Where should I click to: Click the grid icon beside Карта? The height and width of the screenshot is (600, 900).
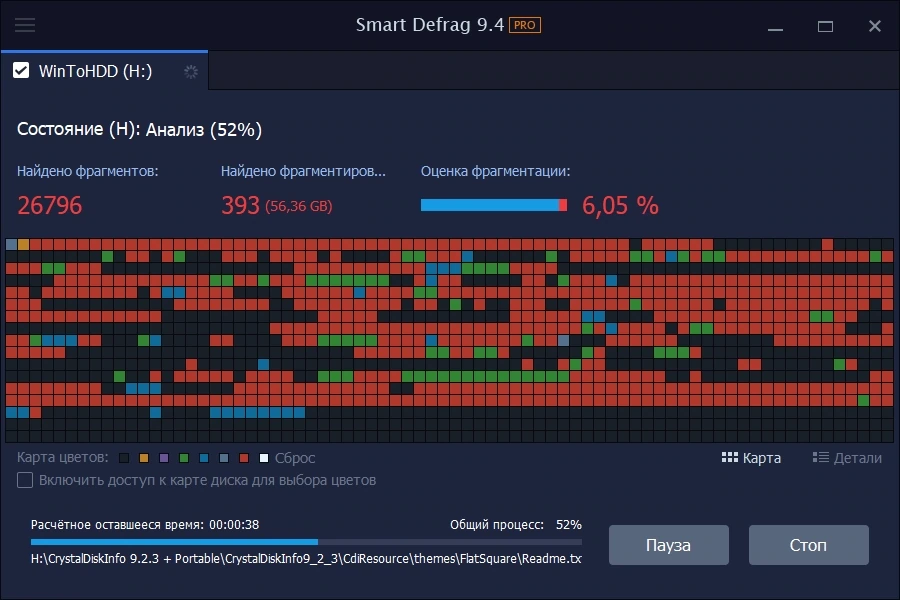point(730,458)
